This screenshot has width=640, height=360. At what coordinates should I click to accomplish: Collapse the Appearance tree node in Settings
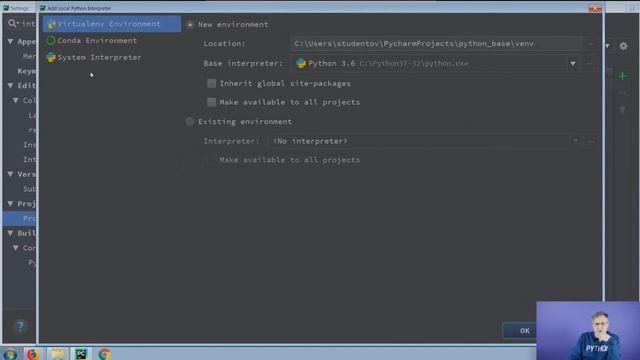(11, 42)
